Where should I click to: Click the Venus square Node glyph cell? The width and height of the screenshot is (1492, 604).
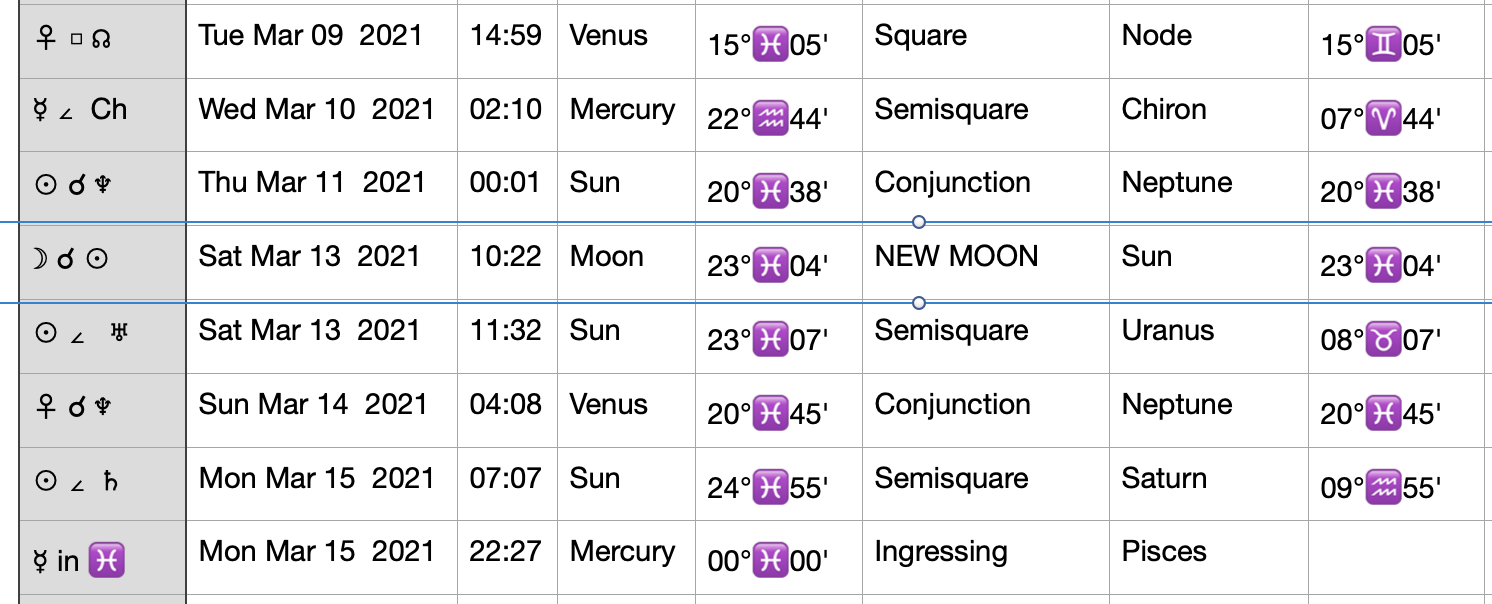[x=103, y=37]
